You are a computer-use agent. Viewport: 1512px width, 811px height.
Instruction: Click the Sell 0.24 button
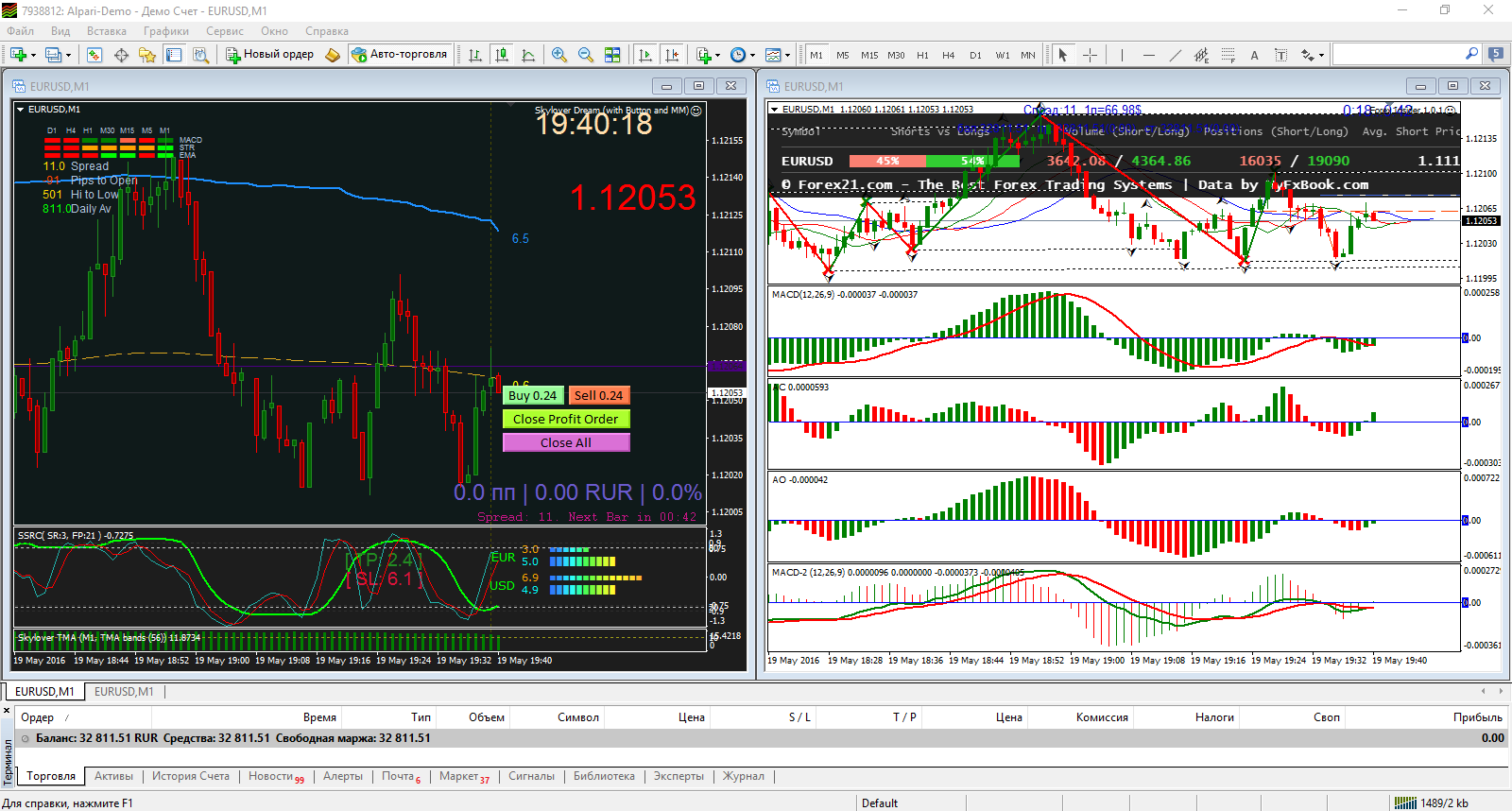coord(598,395)
